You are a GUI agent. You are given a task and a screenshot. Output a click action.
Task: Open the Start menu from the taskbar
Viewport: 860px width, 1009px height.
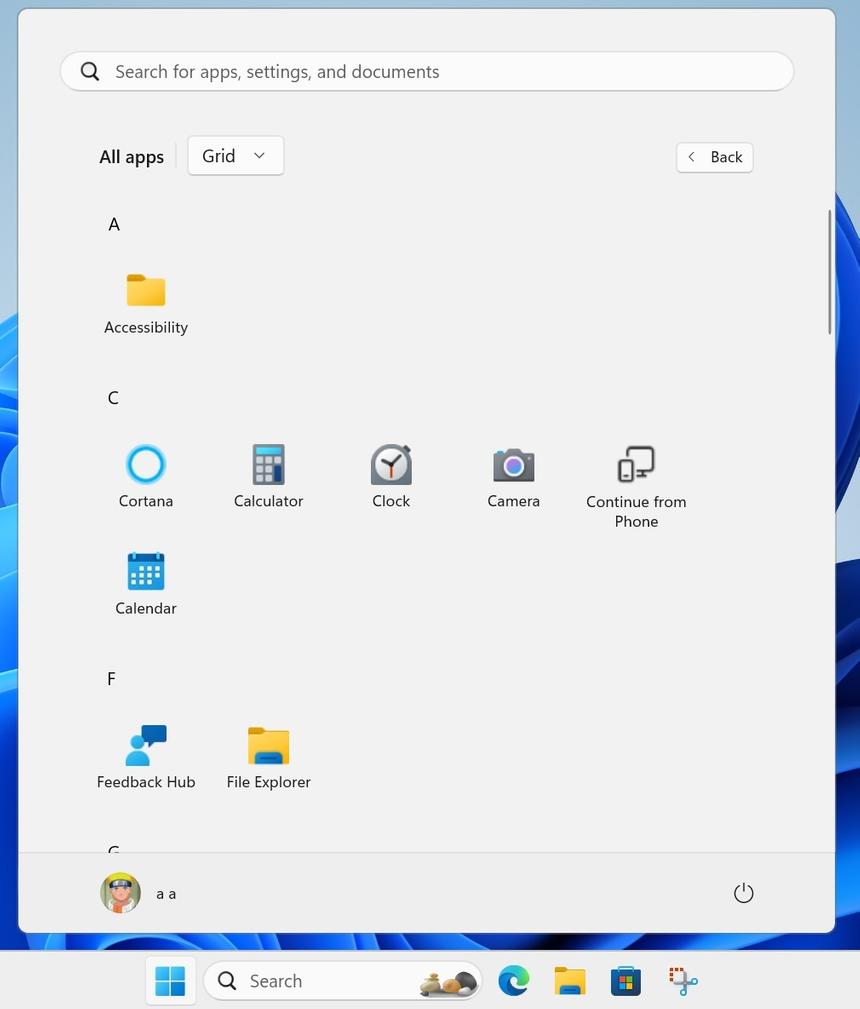[x=170, y=981]
